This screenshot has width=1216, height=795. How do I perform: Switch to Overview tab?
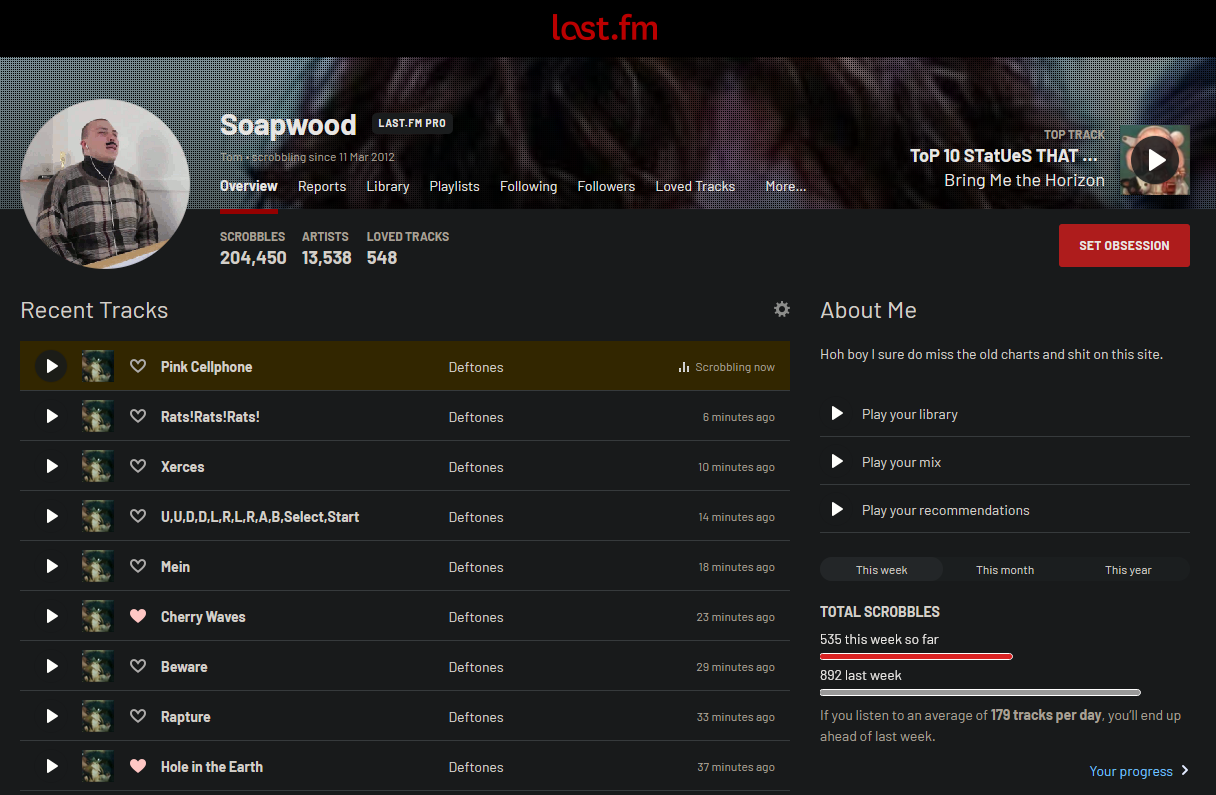pos(249,186)
